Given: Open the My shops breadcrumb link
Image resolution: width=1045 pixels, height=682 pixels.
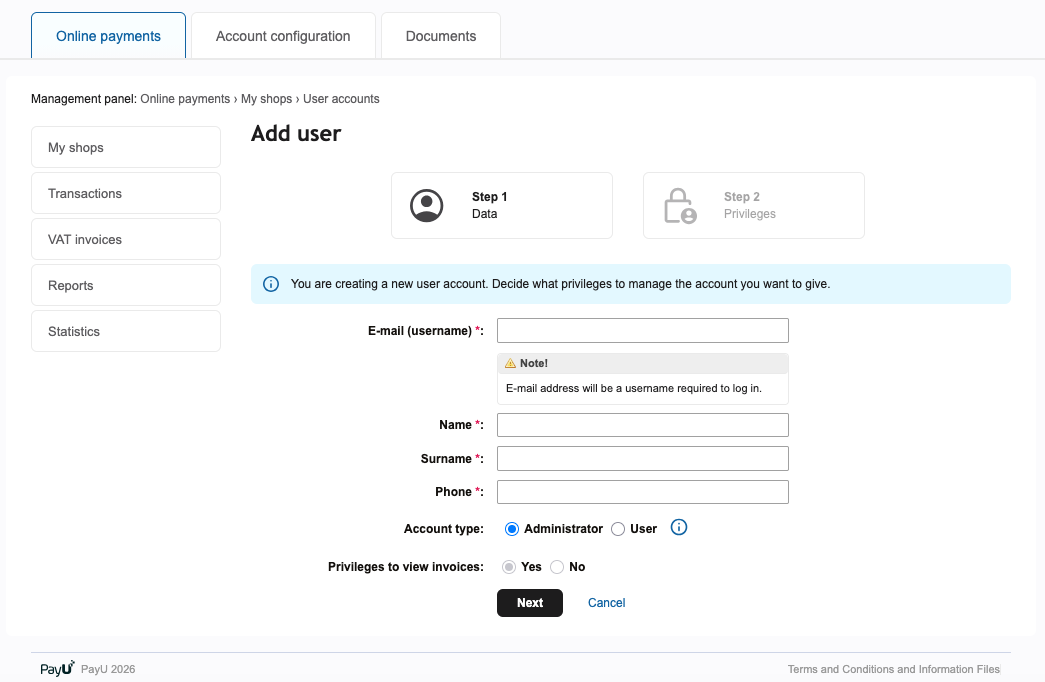Looking at the screenshot, I should tap(266, 99).
